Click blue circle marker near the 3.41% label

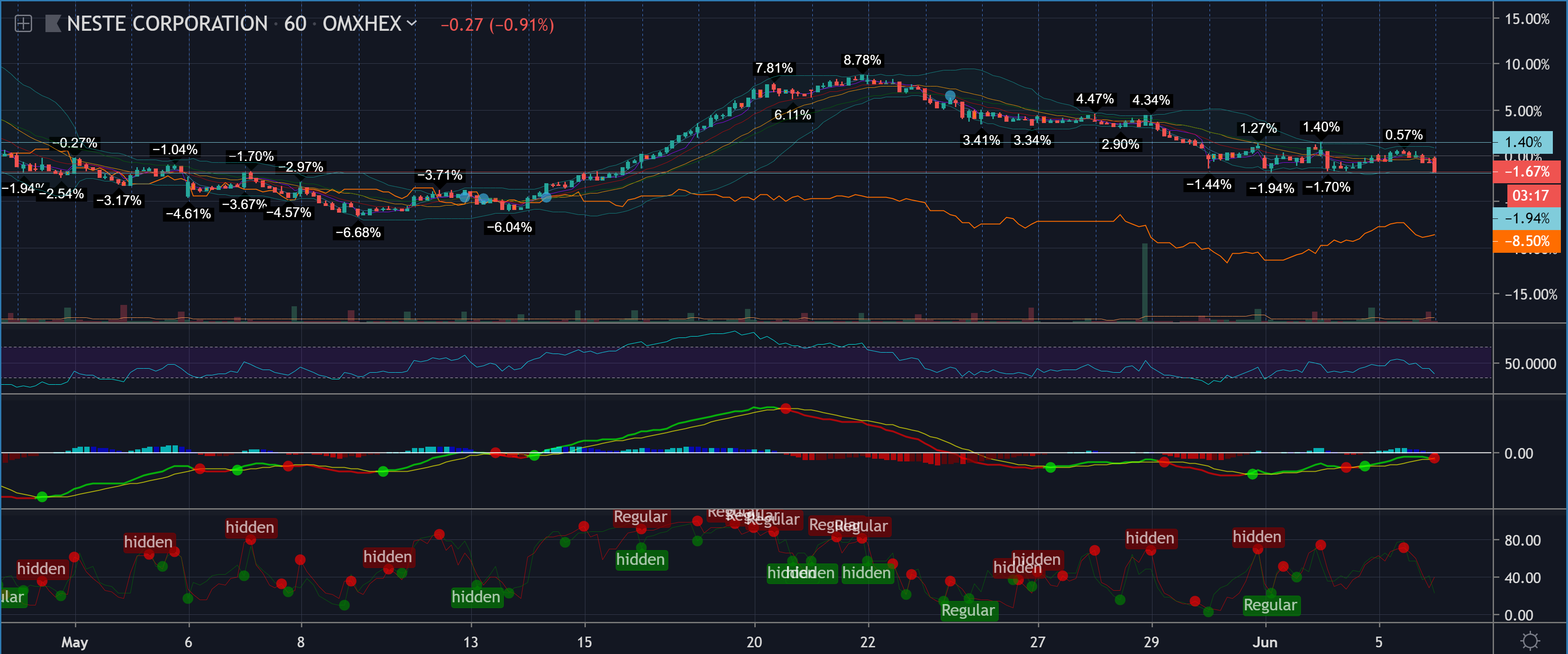click(x=950, y=96)
